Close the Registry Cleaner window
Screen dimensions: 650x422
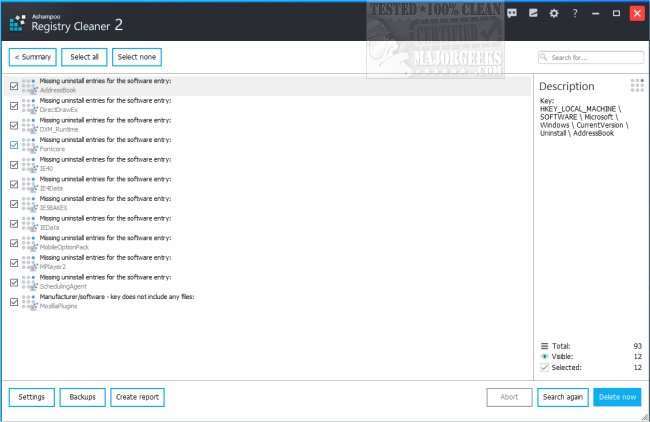click(x=637, y=13)
